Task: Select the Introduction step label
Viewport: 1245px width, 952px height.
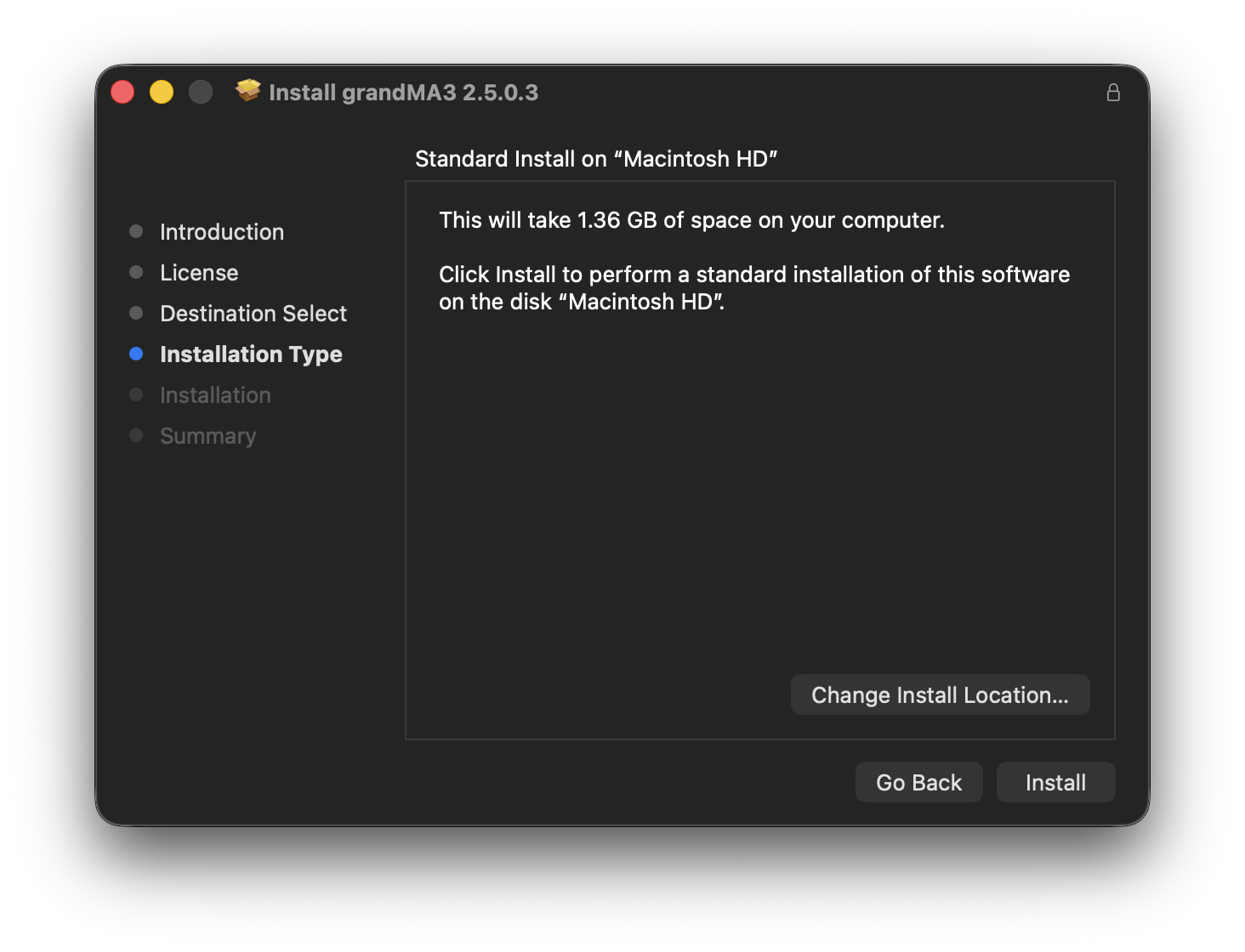Action: point(222,232)
